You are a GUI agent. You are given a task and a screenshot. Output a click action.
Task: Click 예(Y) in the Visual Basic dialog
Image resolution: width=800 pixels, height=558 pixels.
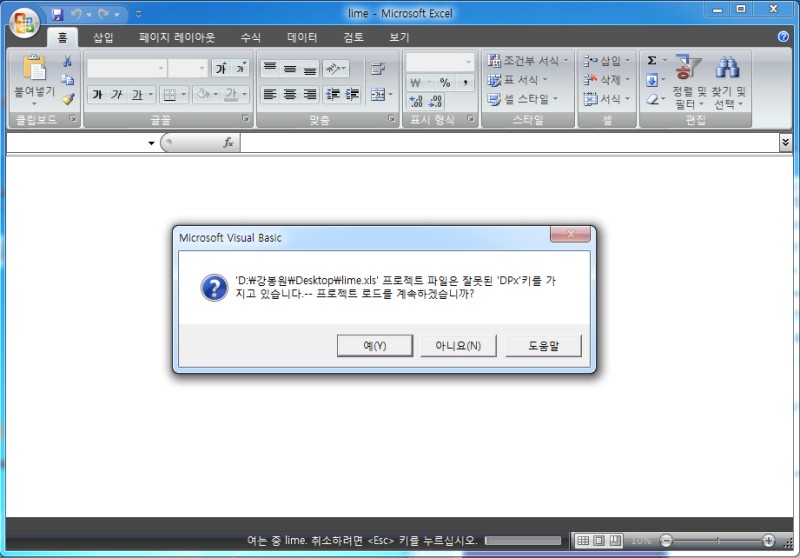[375, 346]
